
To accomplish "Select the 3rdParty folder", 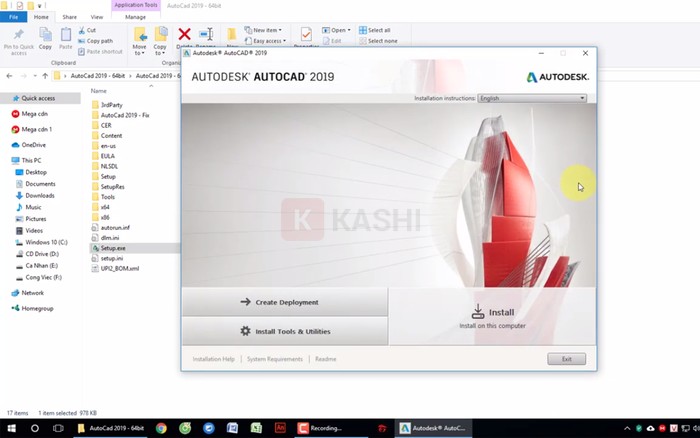I will click(x=111, y=105).
